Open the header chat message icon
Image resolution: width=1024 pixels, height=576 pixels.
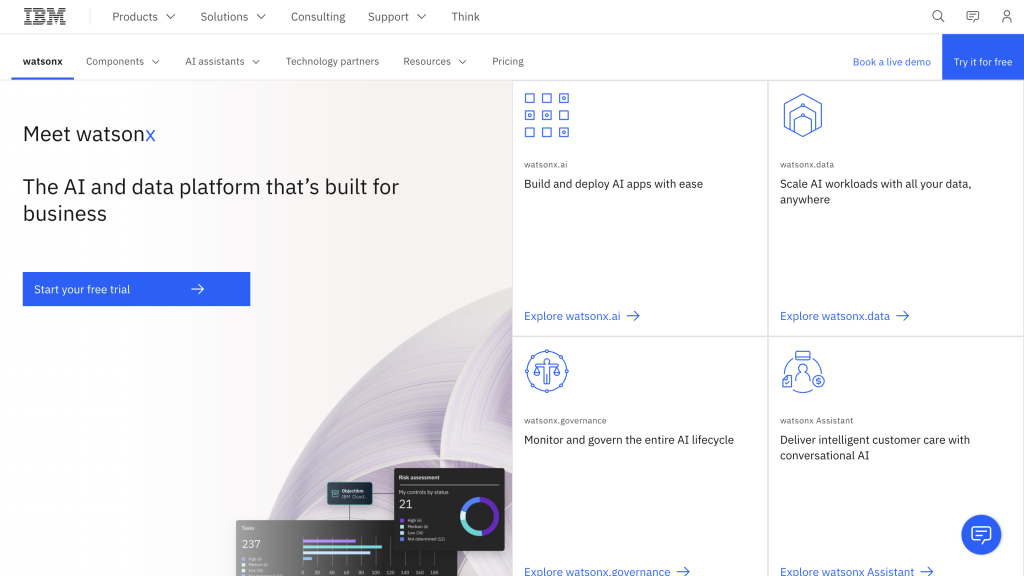pos(972,16)
